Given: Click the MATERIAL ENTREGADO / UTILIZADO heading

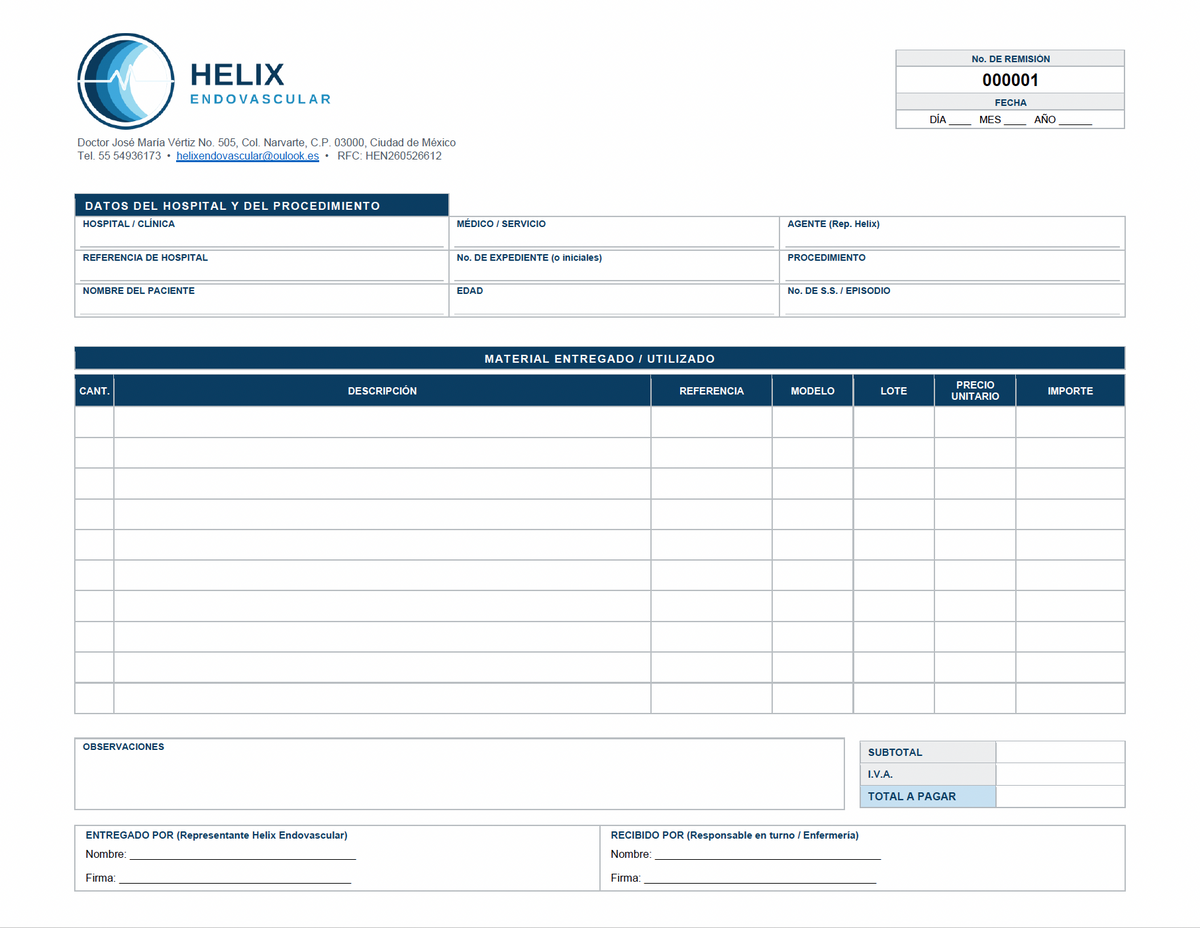Looking at the screenshot, I should click(x=600, y=358).
